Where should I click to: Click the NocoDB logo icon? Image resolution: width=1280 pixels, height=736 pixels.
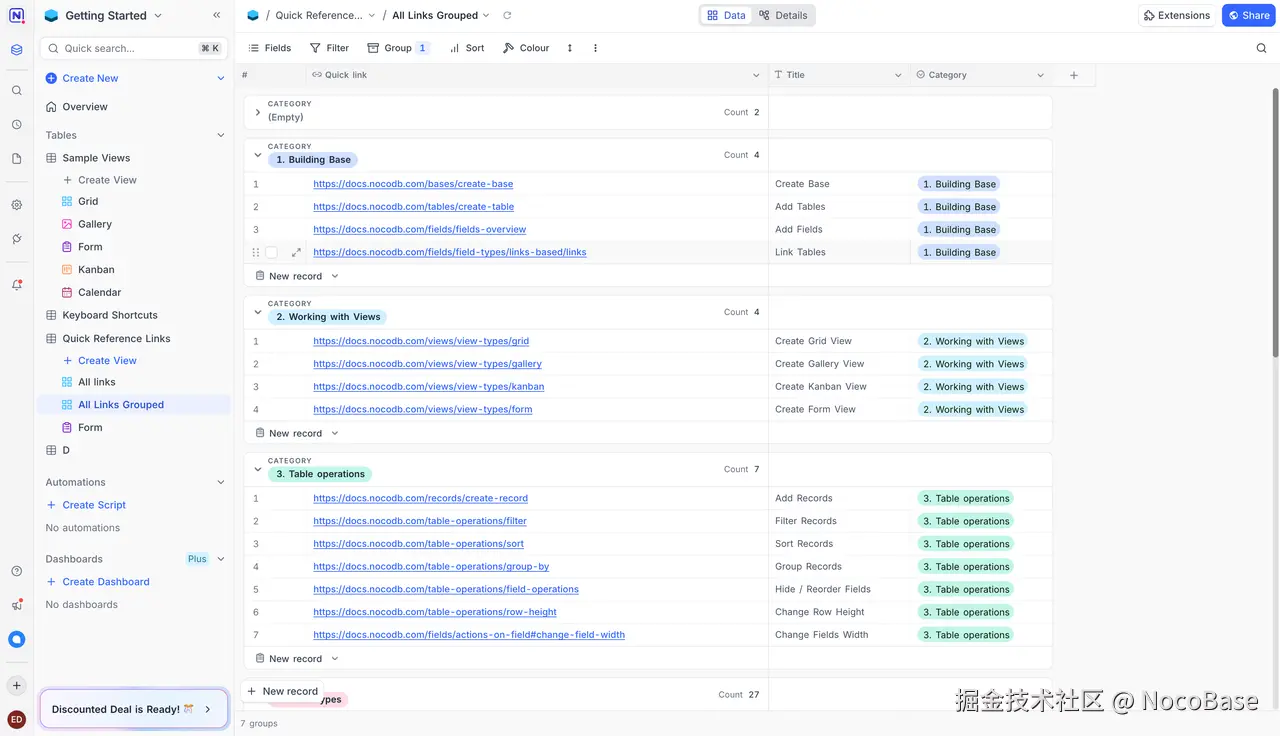tap(16, 15)
